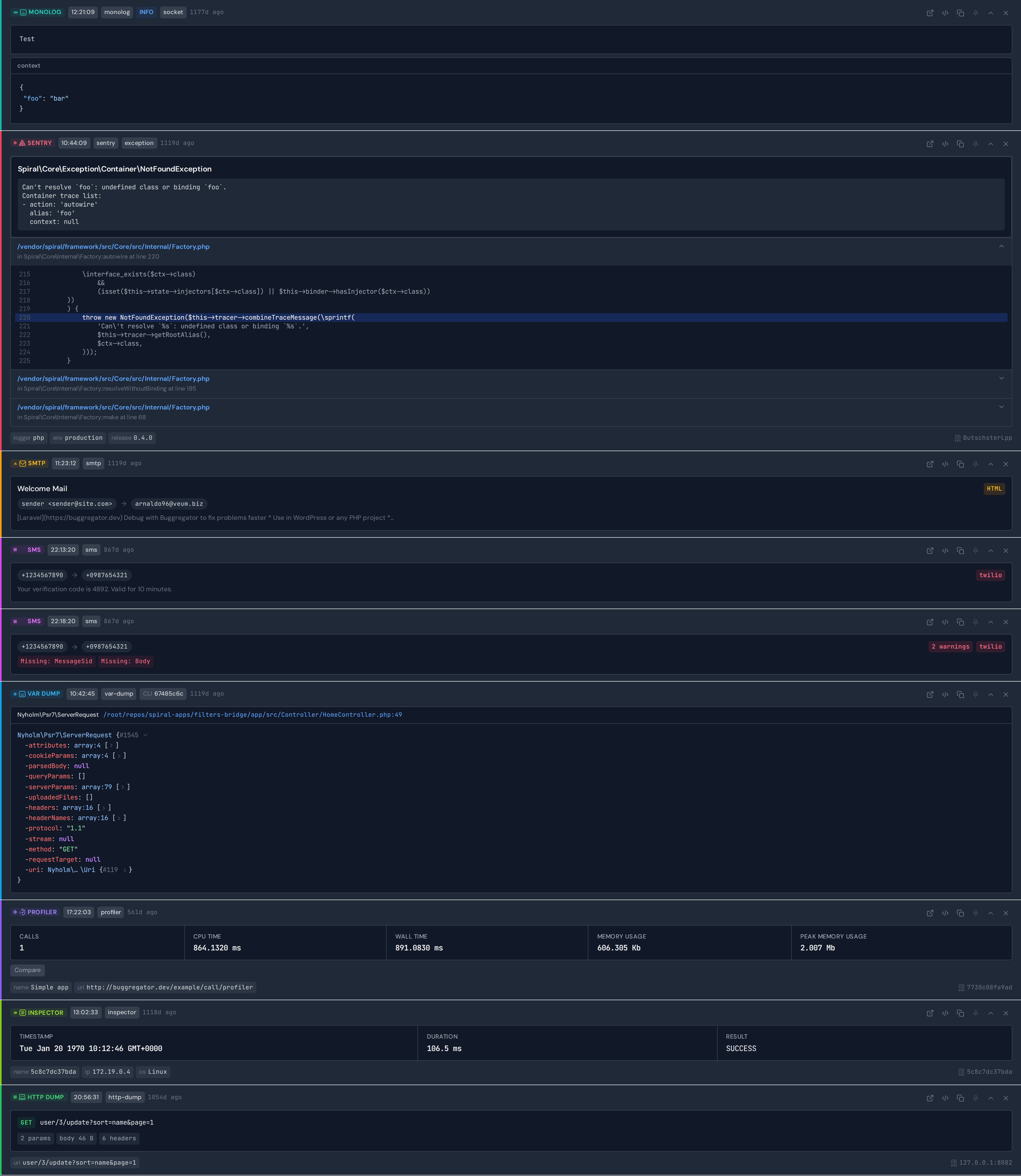Collapse the autowire stack frame at line 220
This screenshot has height=1176, width=1021.
tap(1001, 246)
